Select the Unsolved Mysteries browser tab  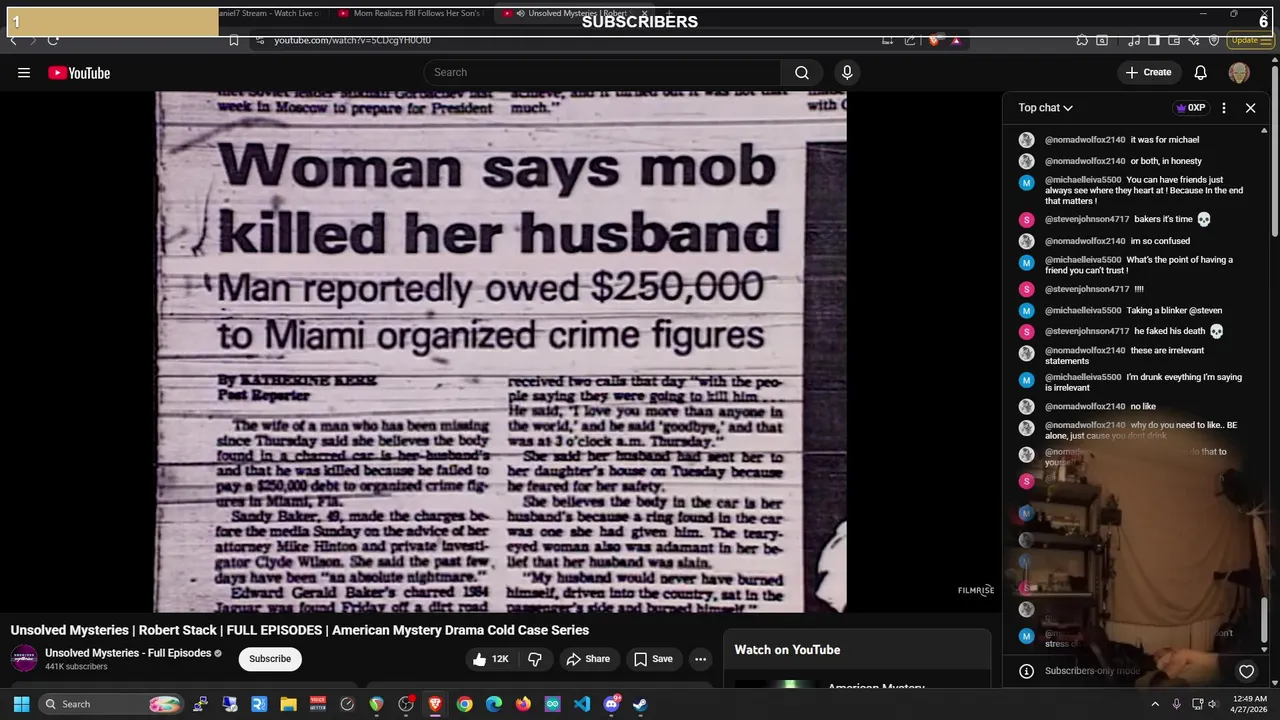coord(576,13)
